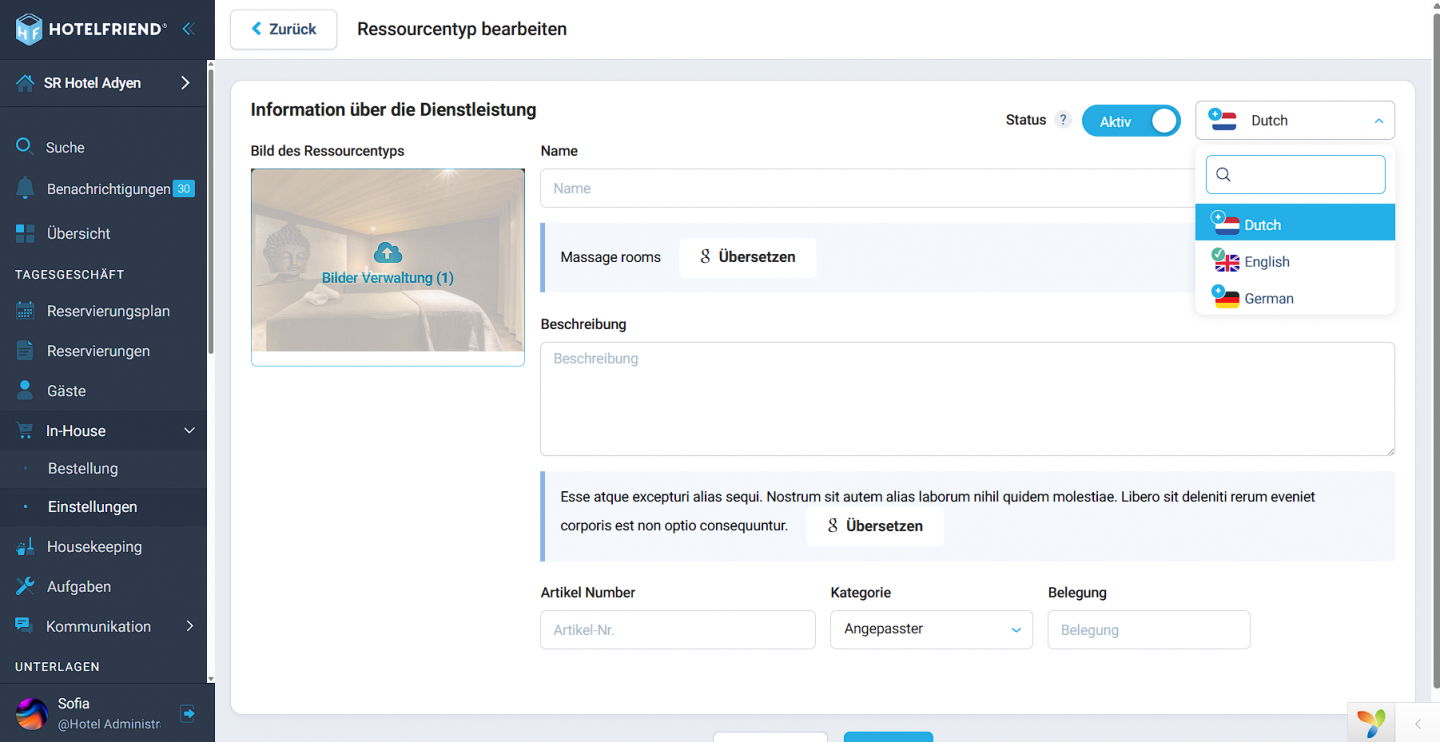Image resolution: width=1440 pixels, height=742 pixels.
Task: Click the Benachrichtigungen bell icon
Action: click(x=25, y=189)
